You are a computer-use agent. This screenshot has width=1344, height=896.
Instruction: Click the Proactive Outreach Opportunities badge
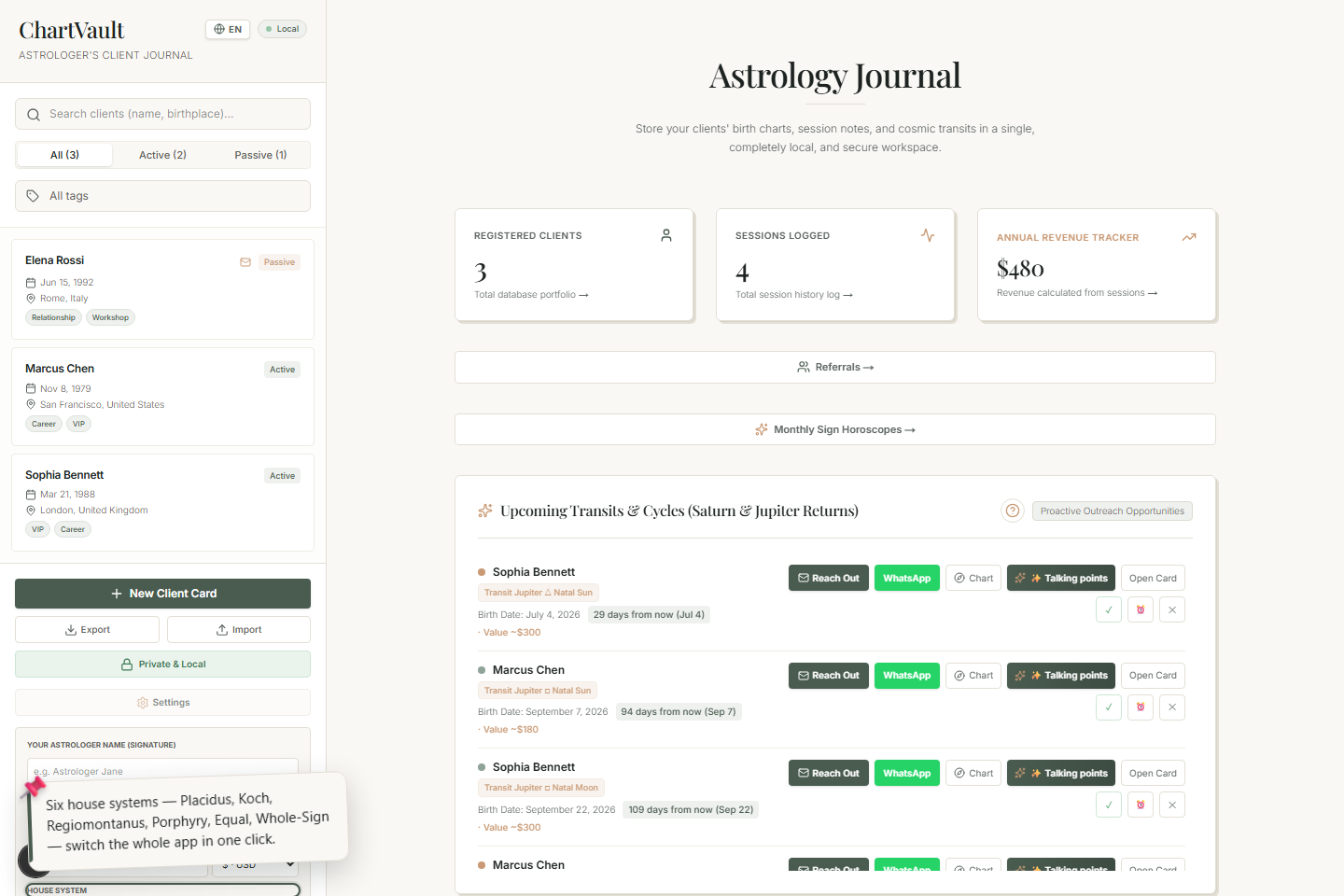[1113, 511]
